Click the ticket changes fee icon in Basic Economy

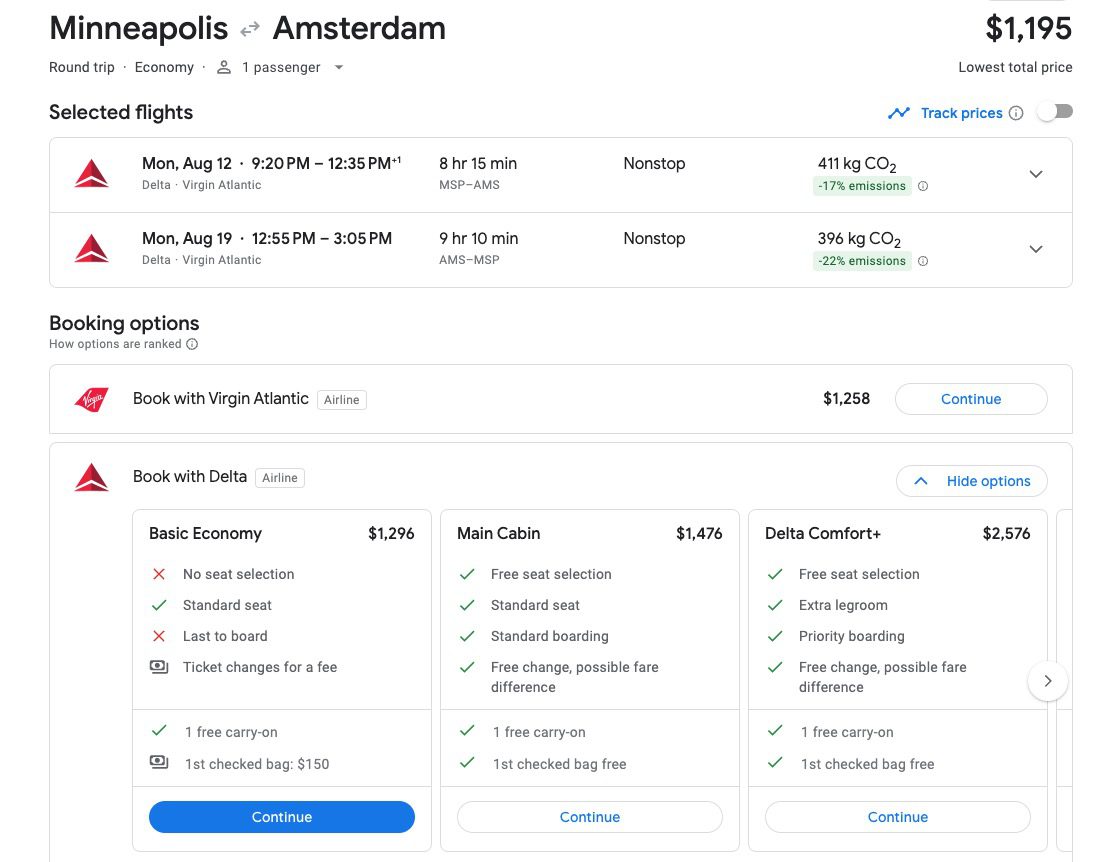[x=159, y=666]
